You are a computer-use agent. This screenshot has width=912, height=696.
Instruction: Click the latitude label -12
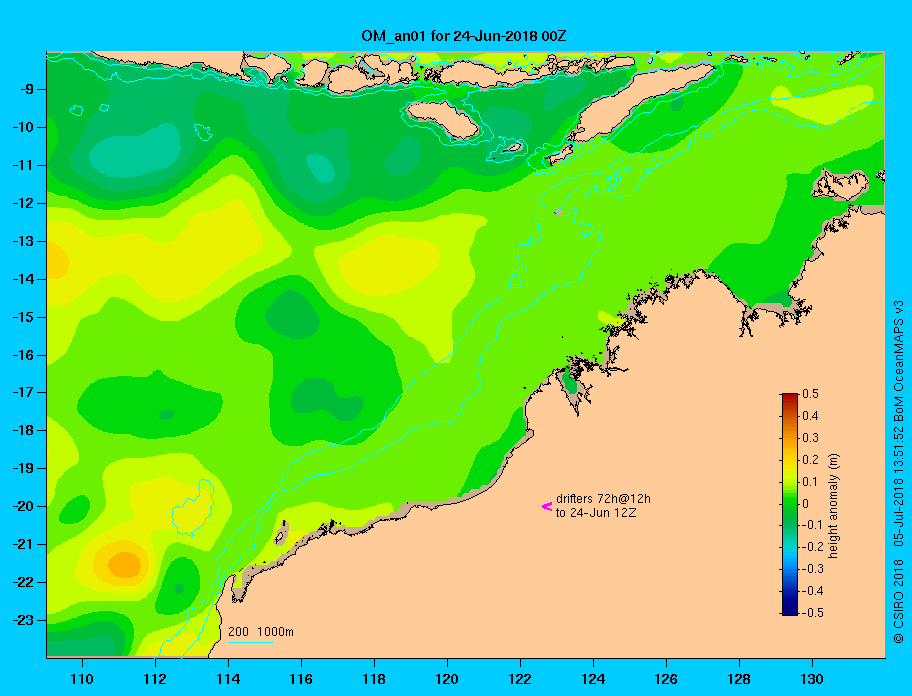click(x=24, y=204)
